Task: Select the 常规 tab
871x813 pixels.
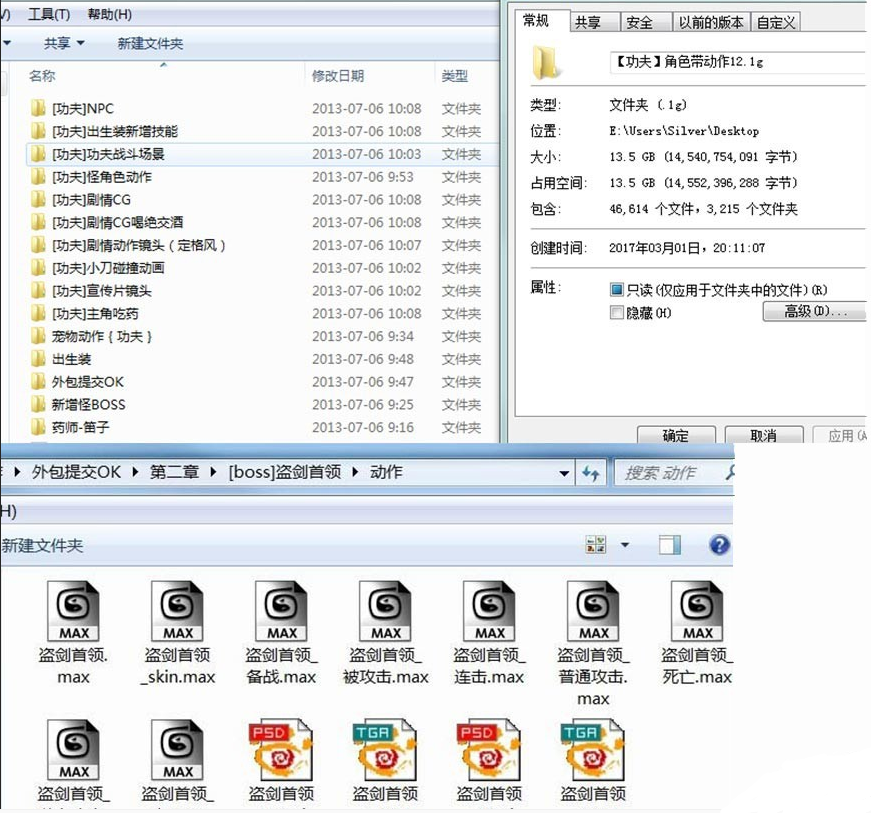Action: point(542,21)
